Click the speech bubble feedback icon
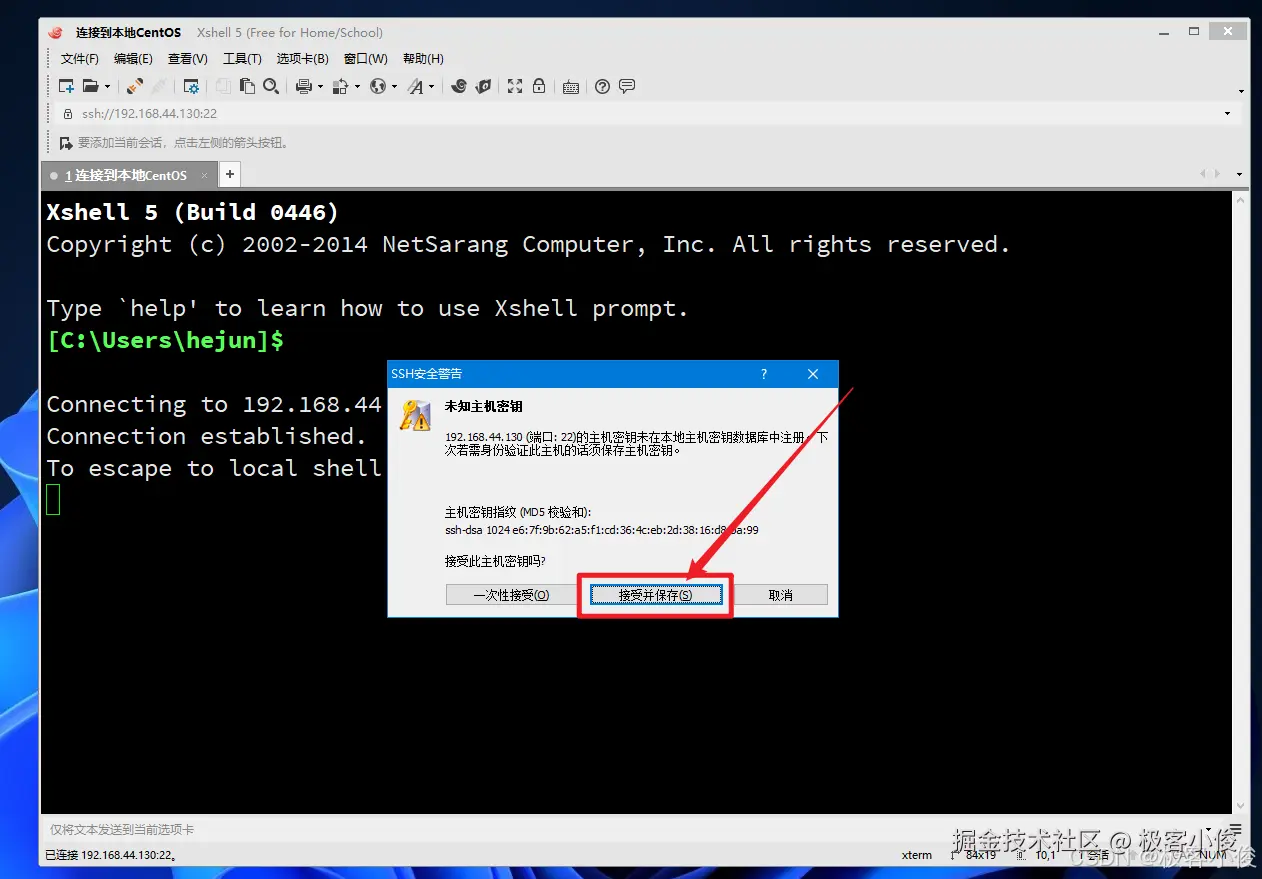 [x=627, y=87]
